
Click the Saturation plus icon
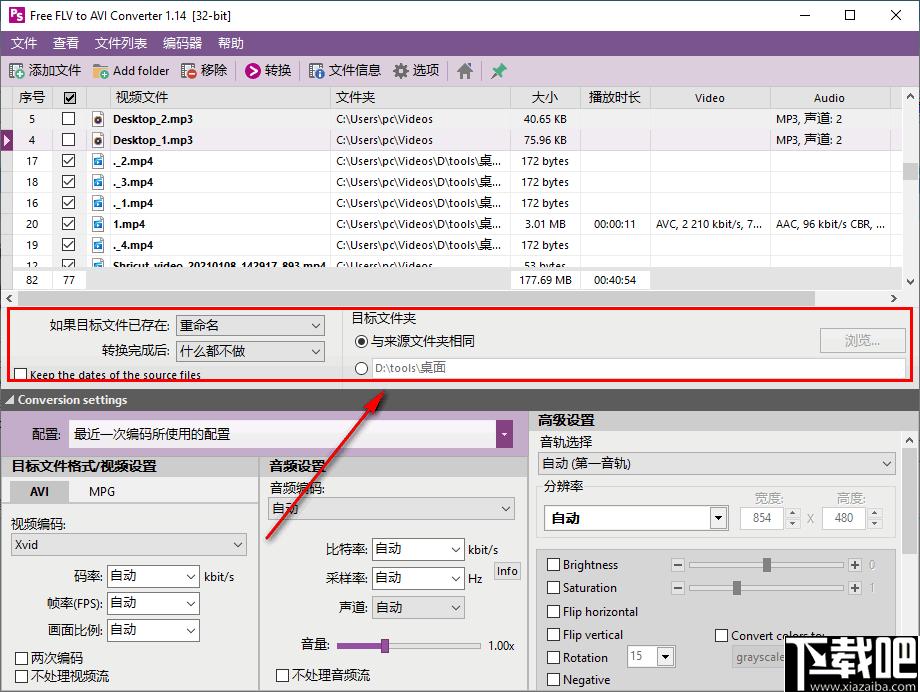tap(855, 588)
